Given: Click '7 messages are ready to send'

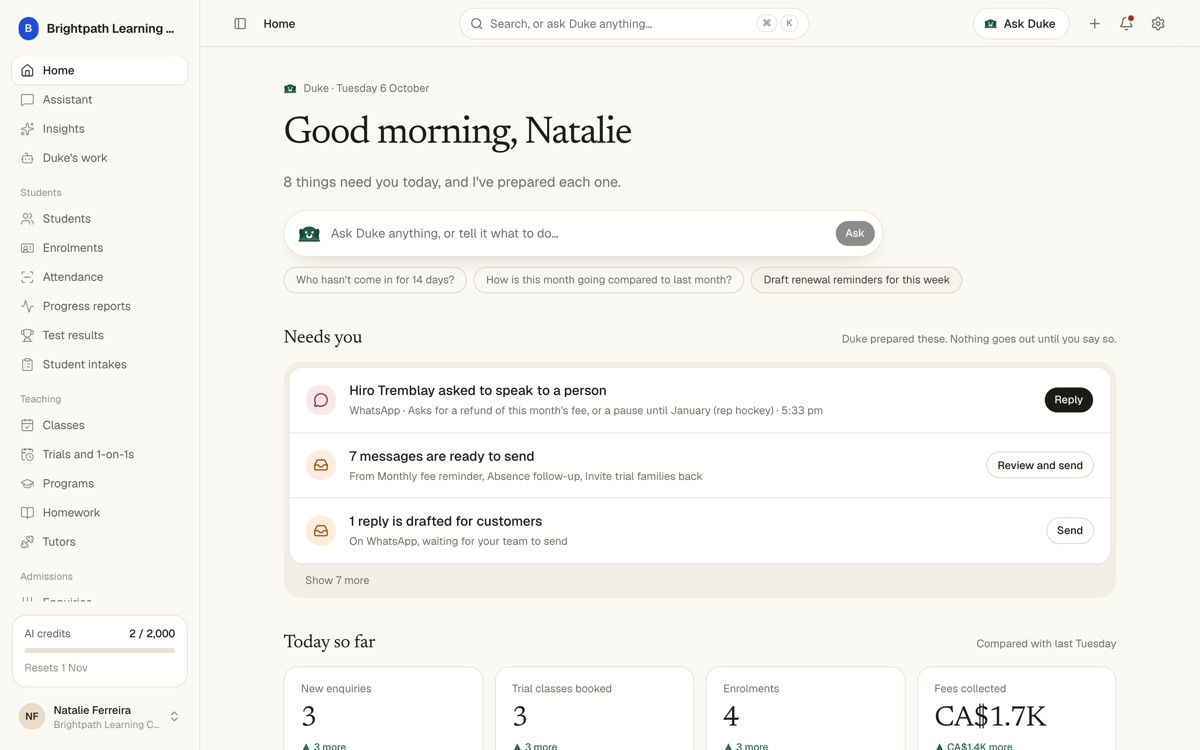Looking at the screenshot, I should click(442, 456).
